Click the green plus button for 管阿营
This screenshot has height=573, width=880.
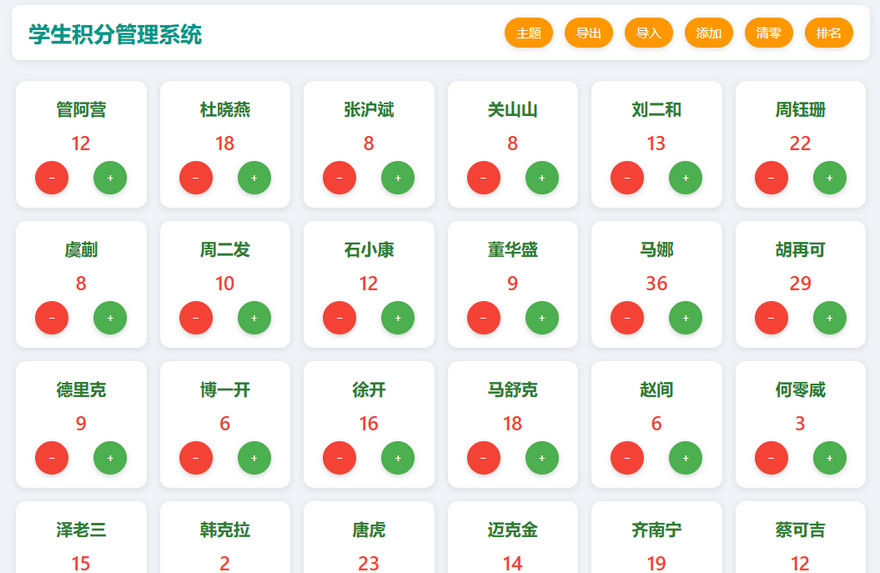point(110,178)
